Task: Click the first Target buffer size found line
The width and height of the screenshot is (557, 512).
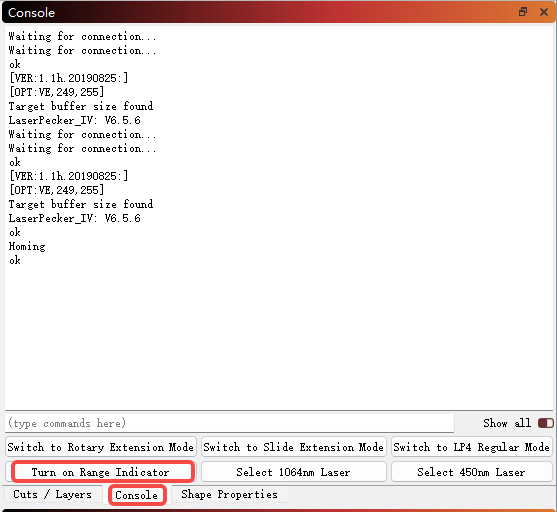Action: click(x=81, y=106)
